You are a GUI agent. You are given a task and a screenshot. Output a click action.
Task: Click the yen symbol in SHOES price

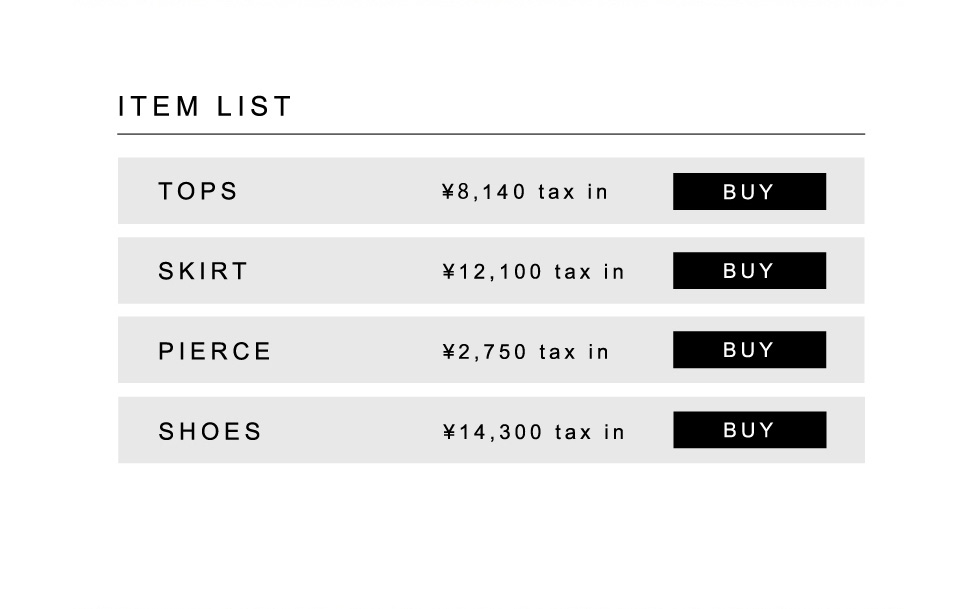(449, 432)
